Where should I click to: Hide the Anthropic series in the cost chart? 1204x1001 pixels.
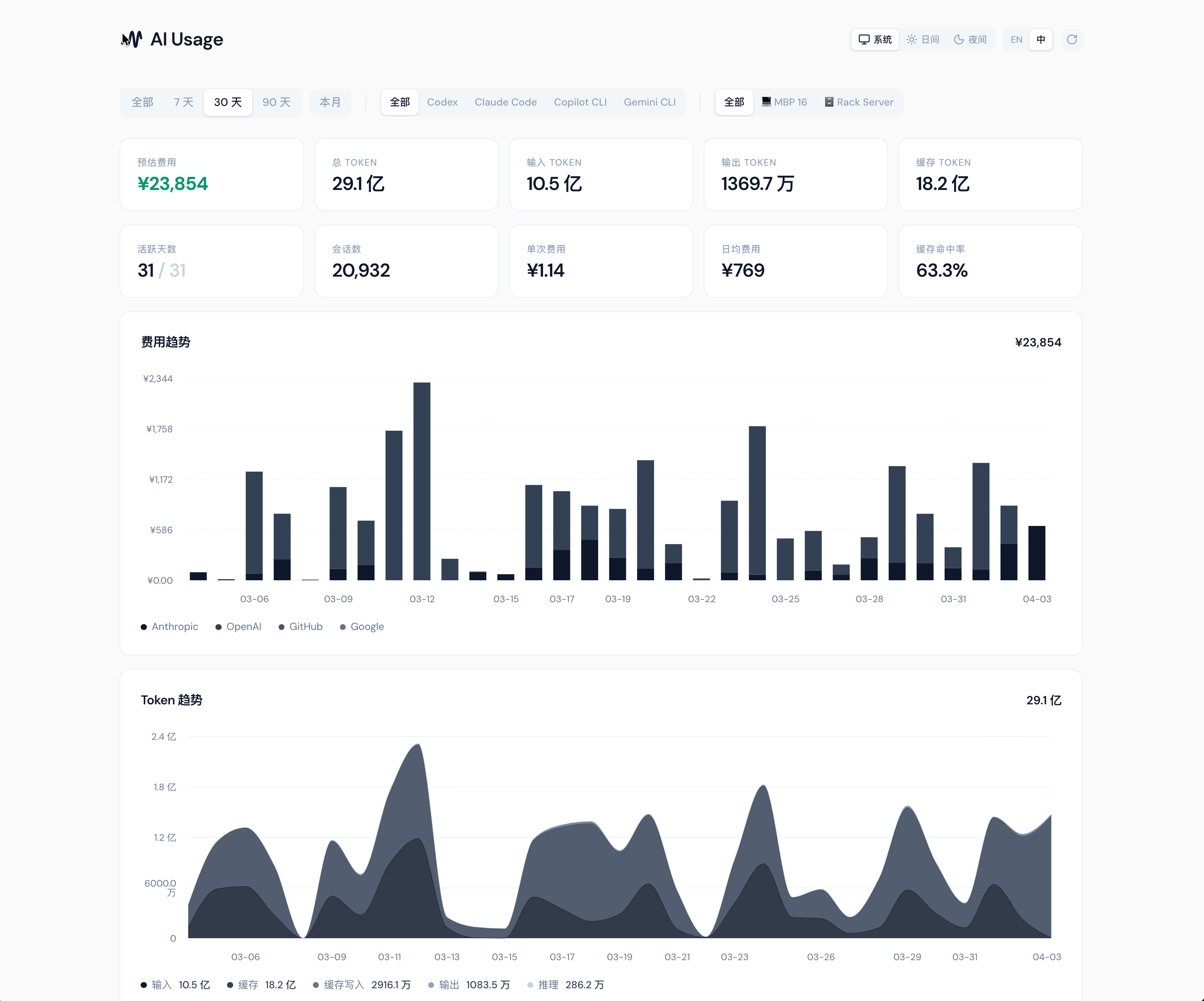(x=170, y=626)
